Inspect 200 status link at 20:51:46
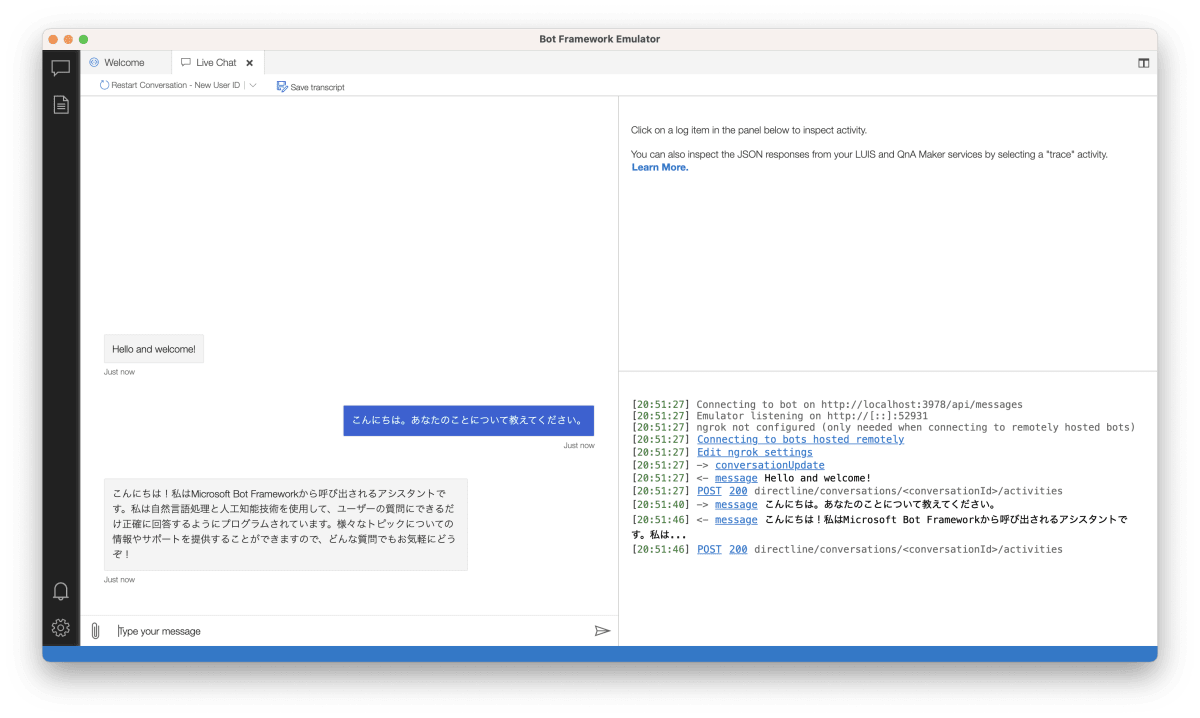Viewport: 1200px width, 718px height. [x=738, y=550]
